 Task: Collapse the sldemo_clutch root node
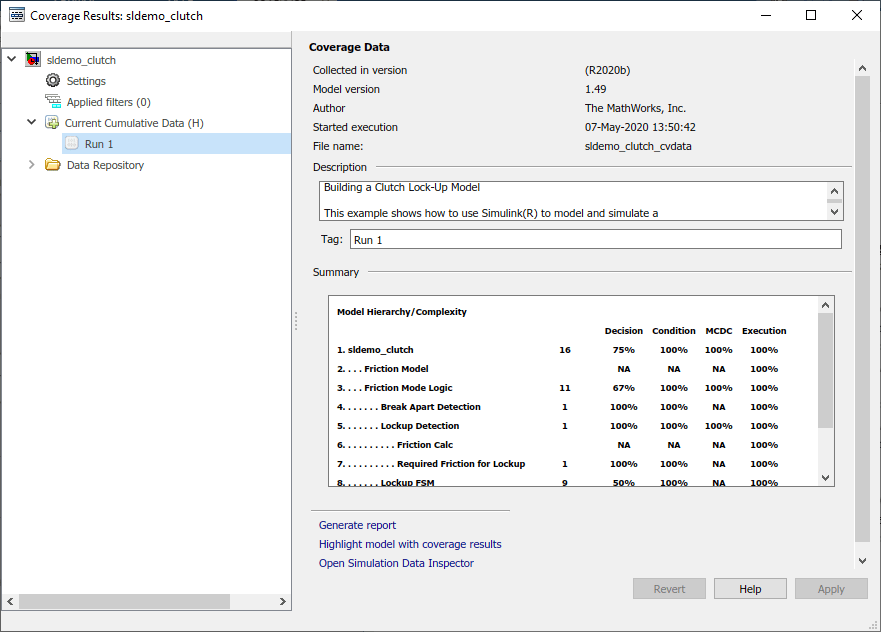(x=12, y=60)
